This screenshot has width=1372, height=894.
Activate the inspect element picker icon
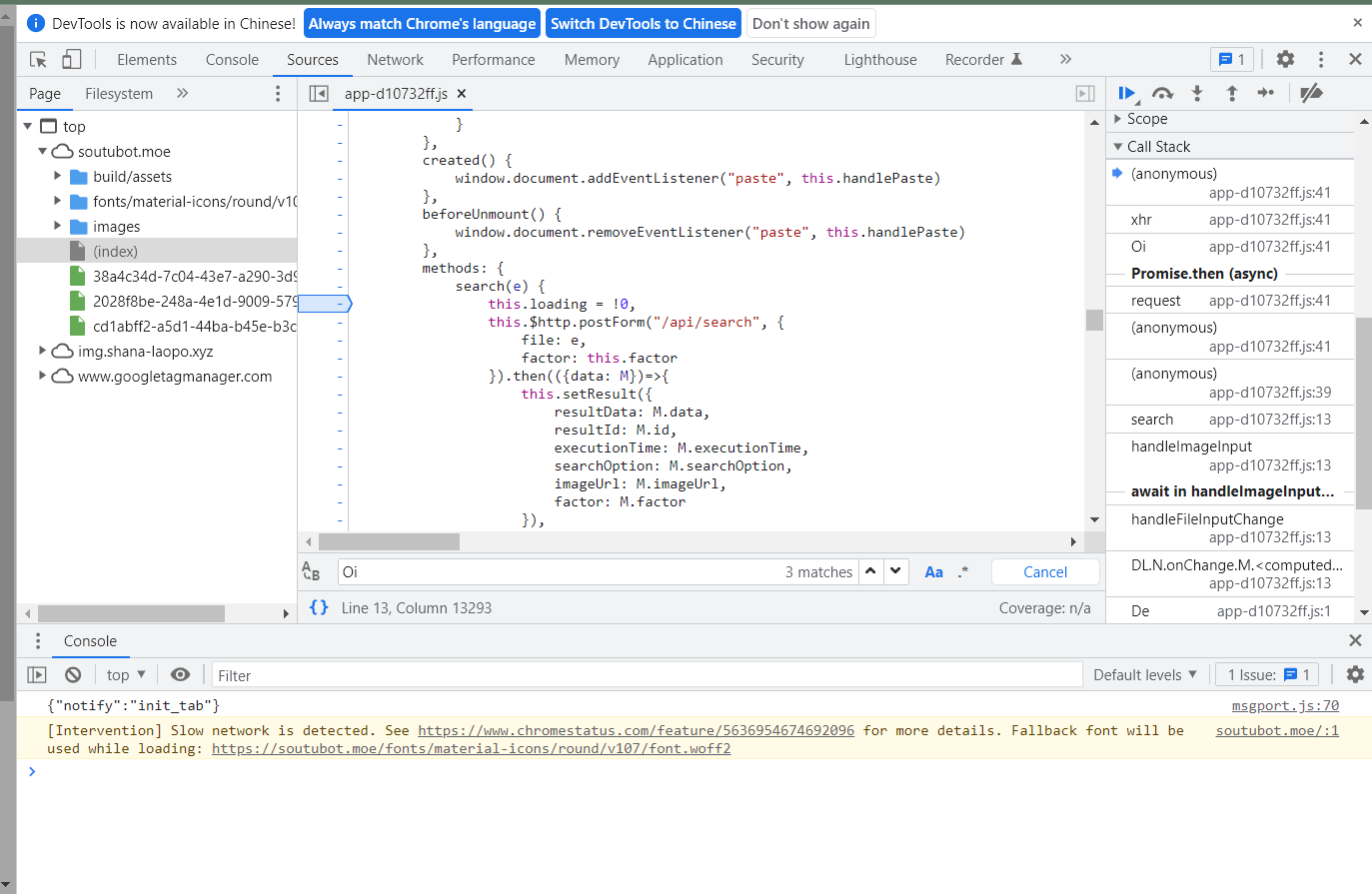click(39, 60)
